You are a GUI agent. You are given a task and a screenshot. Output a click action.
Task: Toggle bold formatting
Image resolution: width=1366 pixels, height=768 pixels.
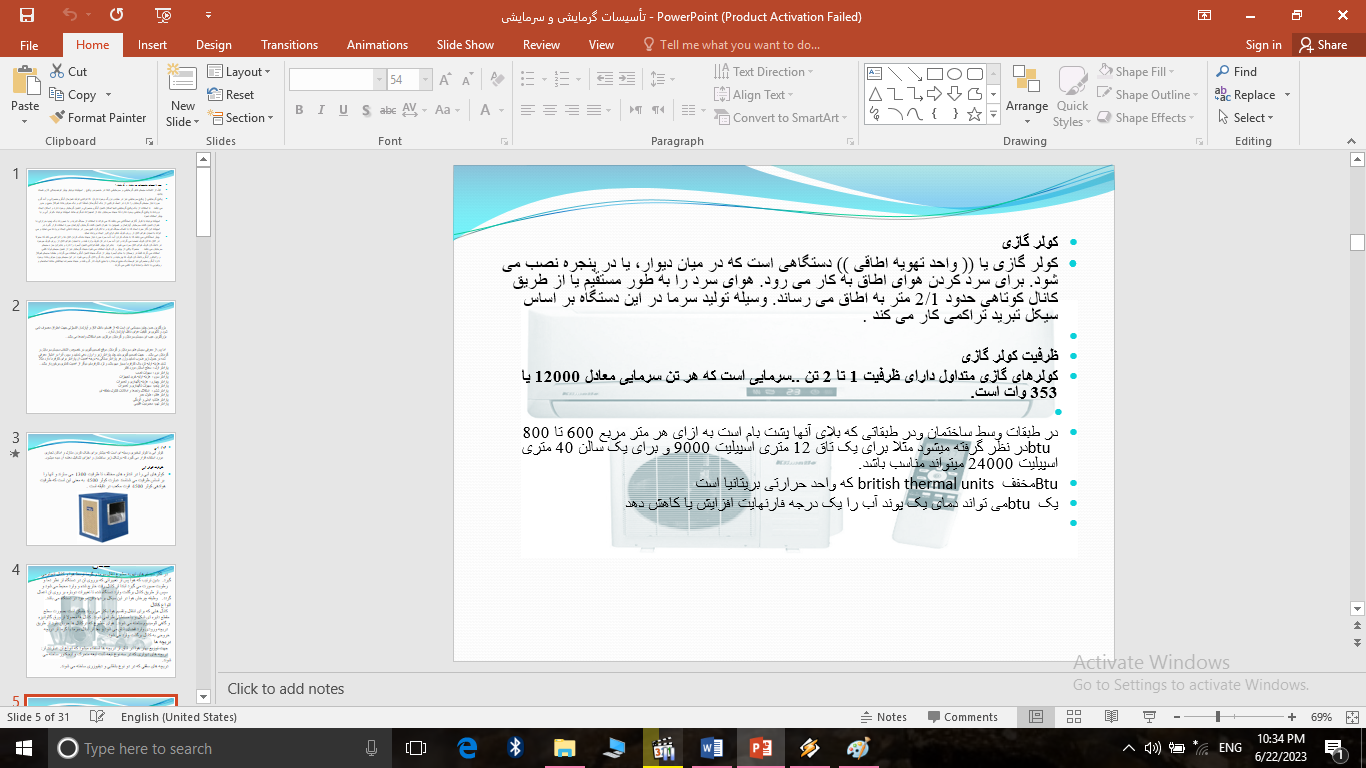point(299,110)
